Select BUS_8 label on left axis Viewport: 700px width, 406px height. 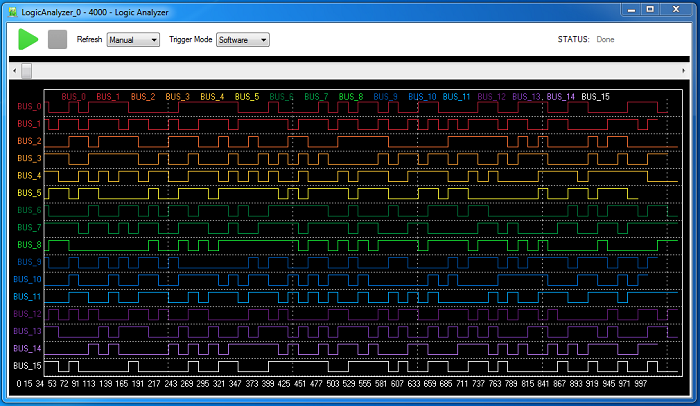click(x=29, y=245)
